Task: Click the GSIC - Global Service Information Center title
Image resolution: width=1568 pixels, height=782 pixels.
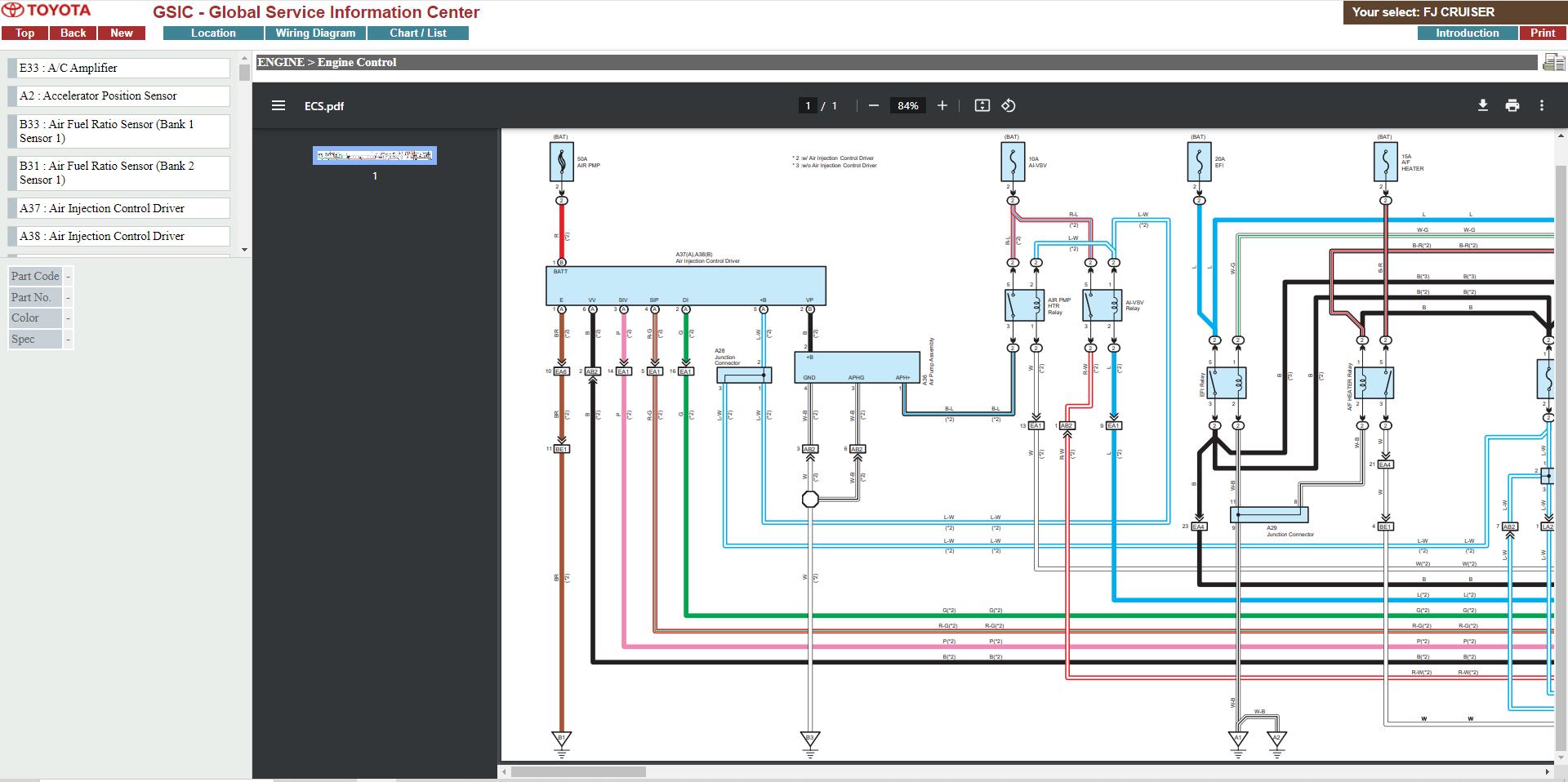Action: coord(316,12)
